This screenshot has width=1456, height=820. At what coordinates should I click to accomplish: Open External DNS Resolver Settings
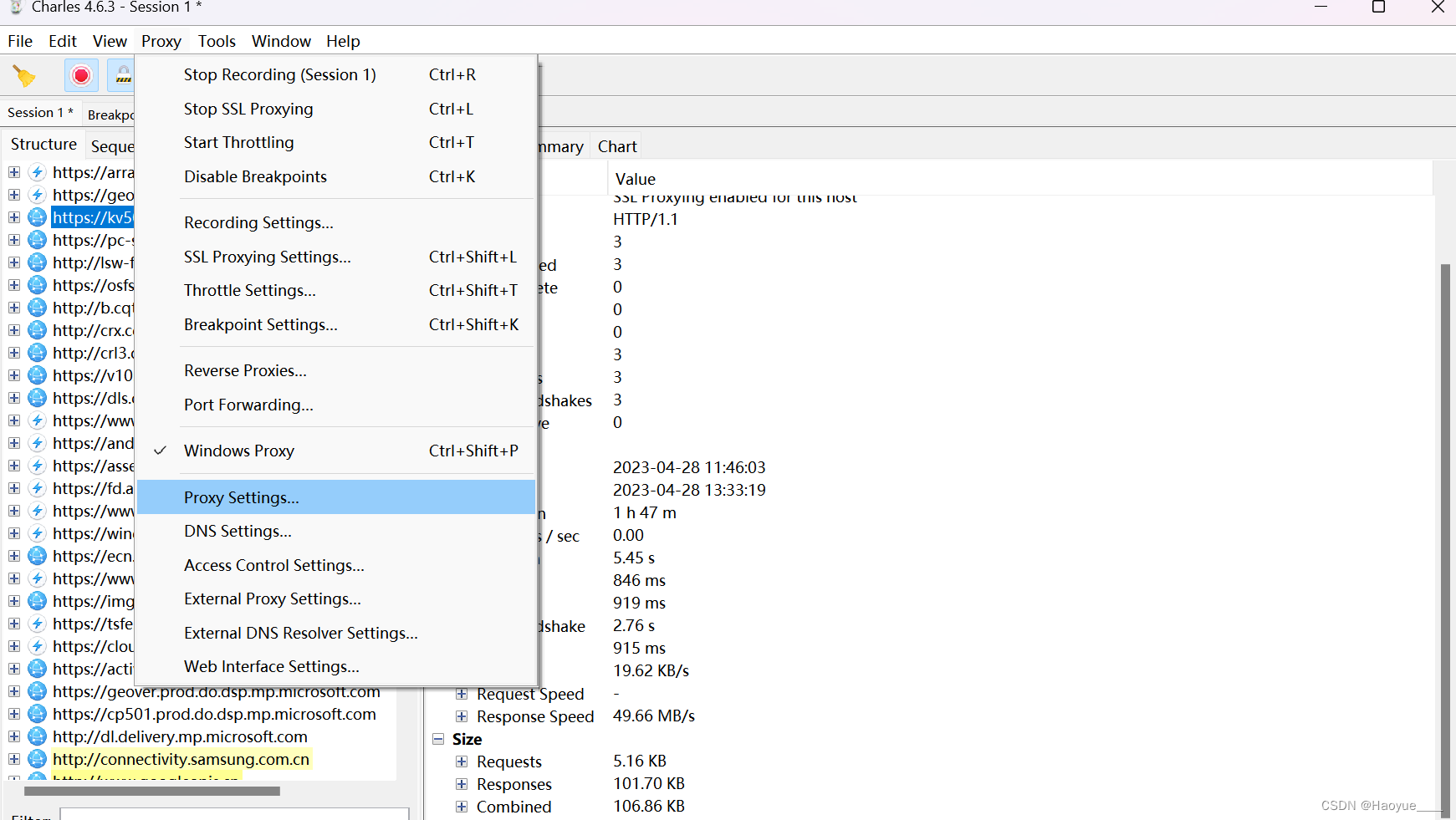tap(335, 633)
